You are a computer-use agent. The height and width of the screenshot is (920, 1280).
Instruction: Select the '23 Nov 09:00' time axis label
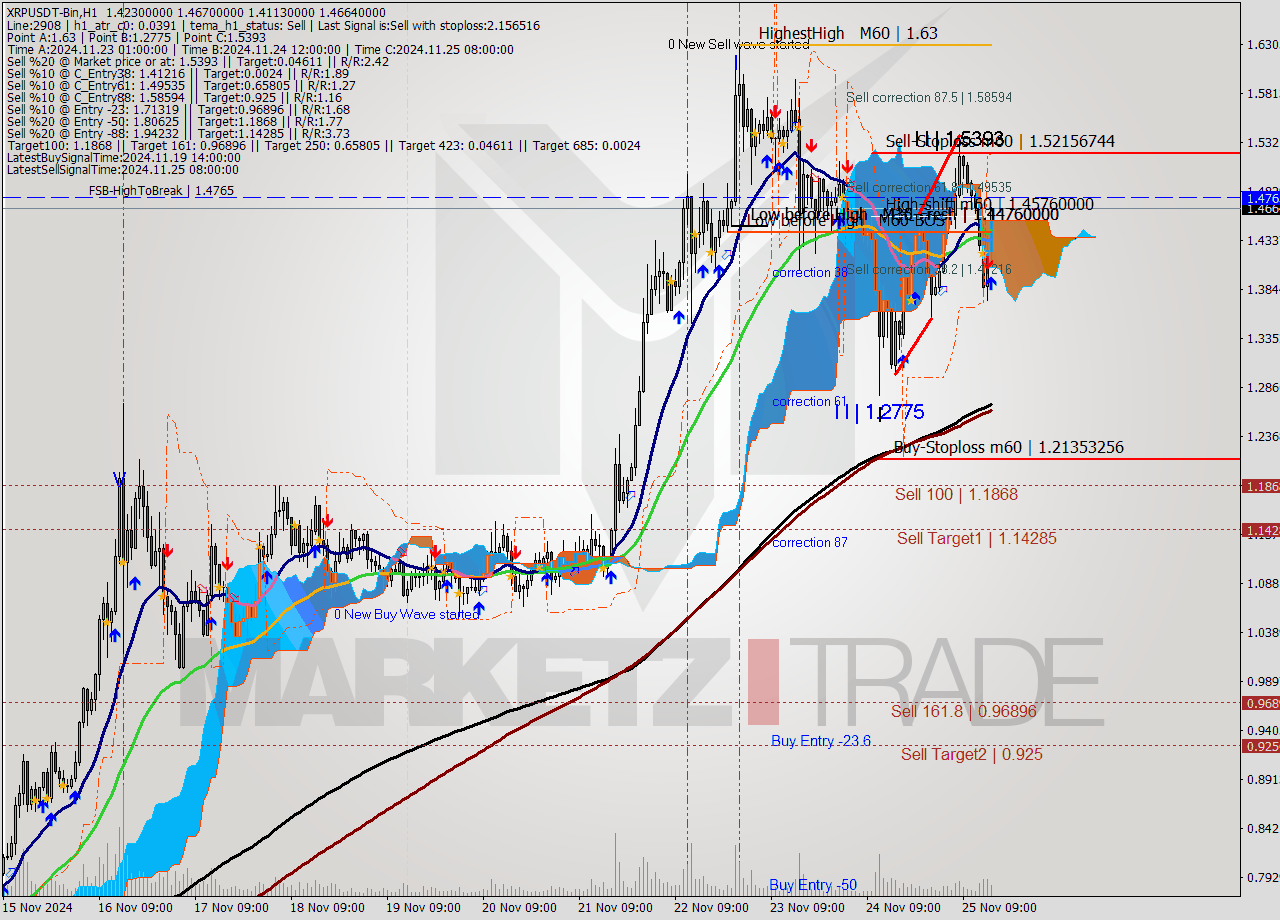click(x=806, y=908)
